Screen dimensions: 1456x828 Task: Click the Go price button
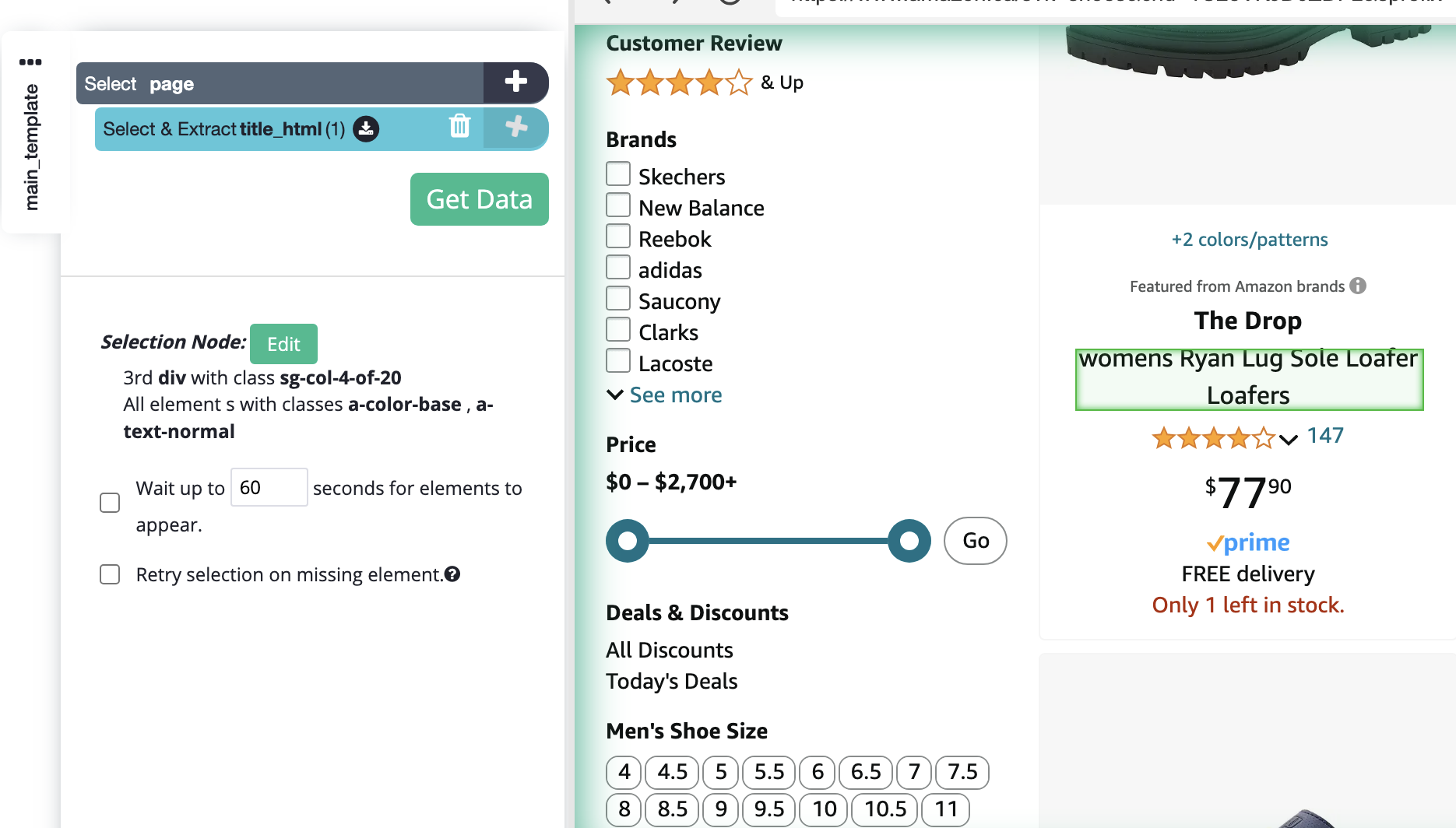(x=976, y=541)
